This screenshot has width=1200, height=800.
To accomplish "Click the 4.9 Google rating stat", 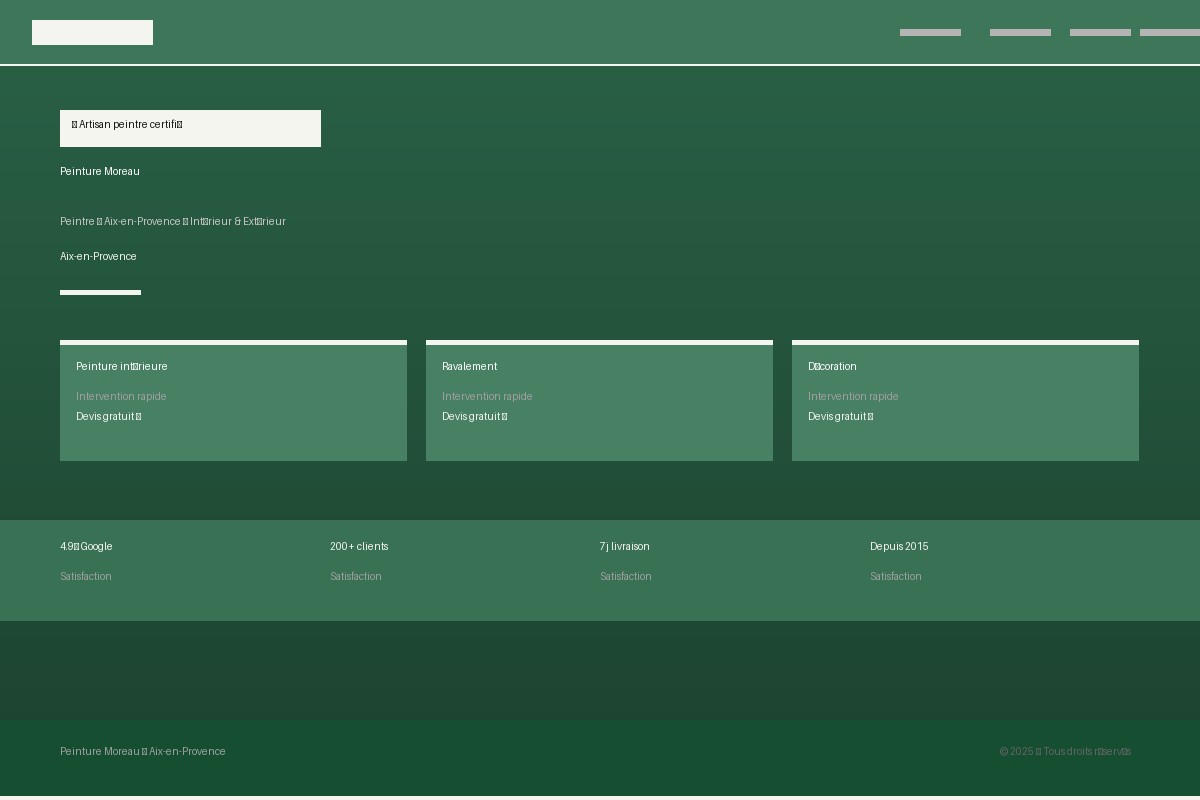I will 86,547.
